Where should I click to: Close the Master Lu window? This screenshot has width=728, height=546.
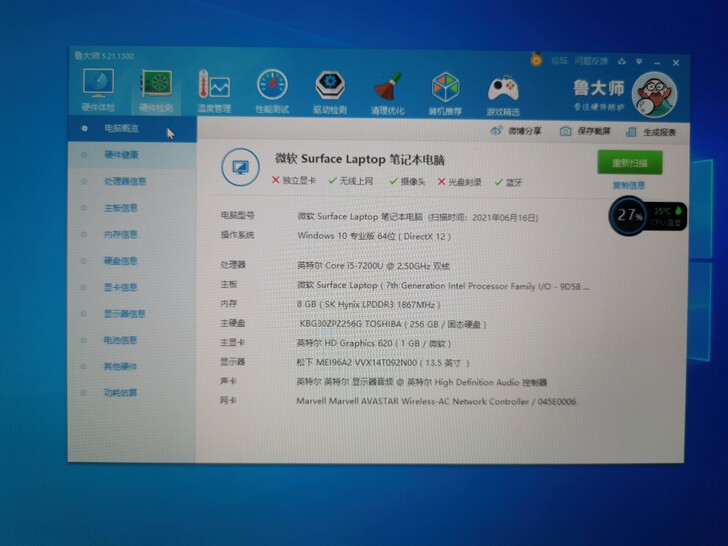pos(676,63)
